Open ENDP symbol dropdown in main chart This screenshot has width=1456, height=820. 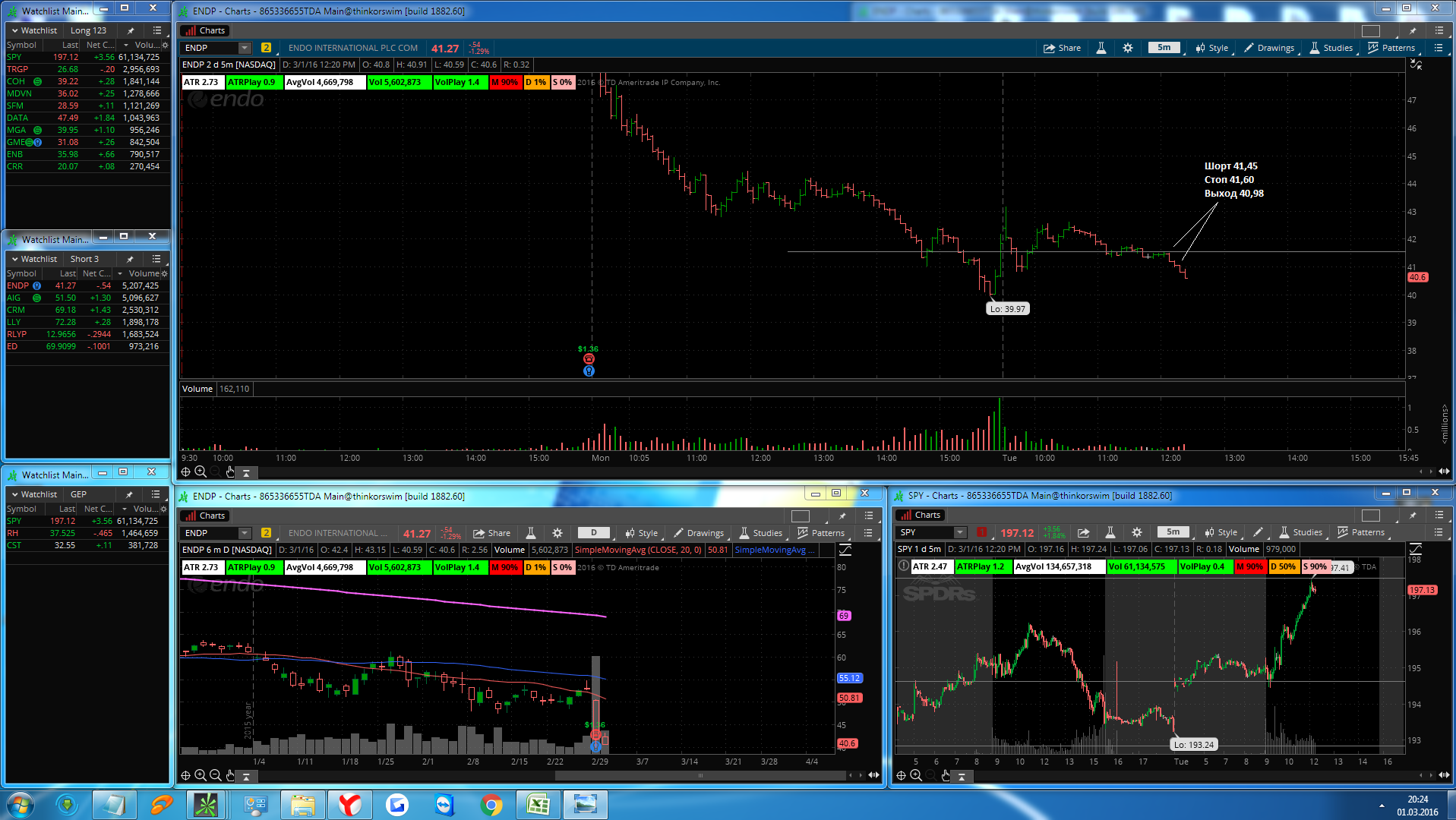tap(245, 48)
